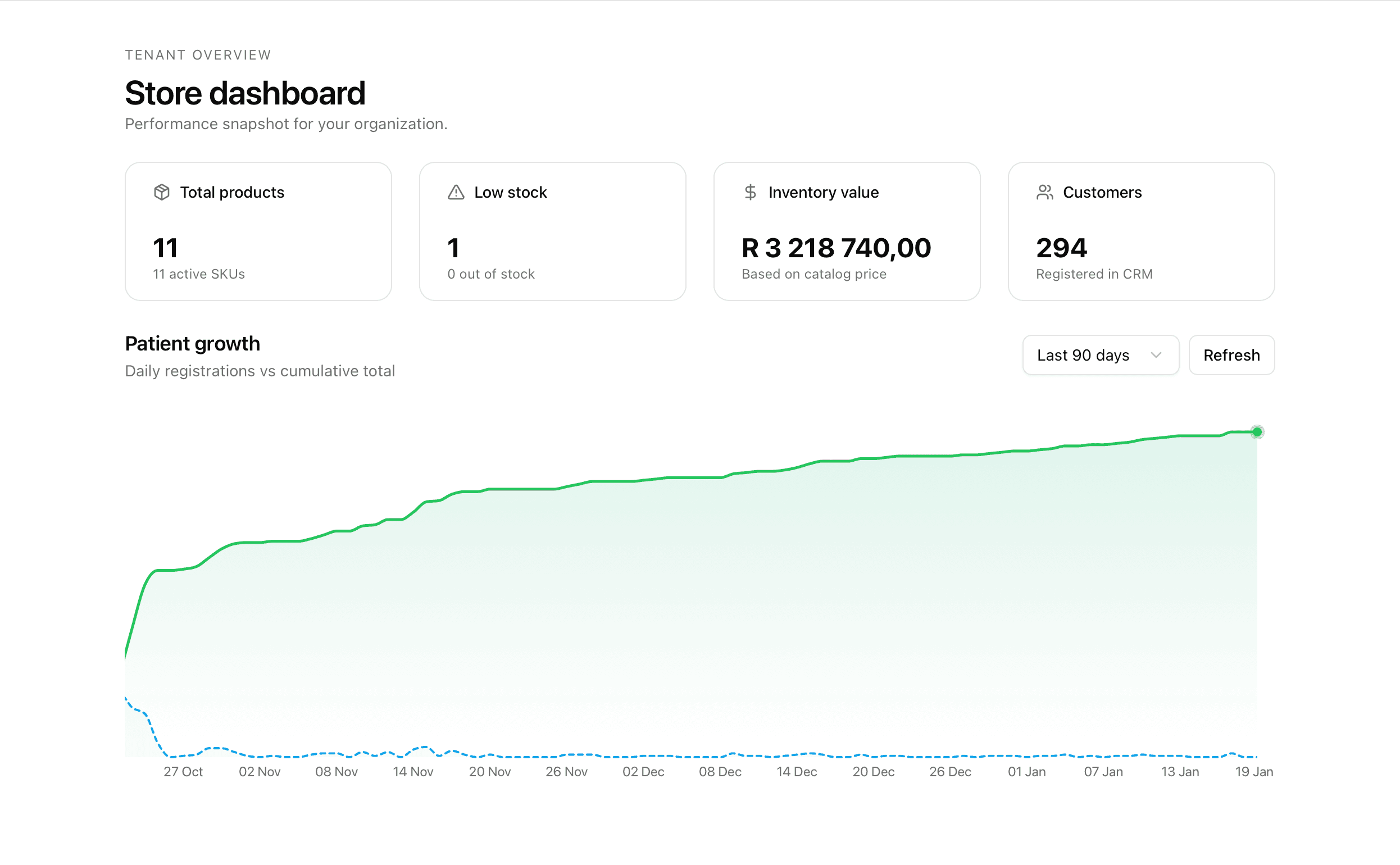
Task: Click the Refresh button
Action: (1231, 354)
